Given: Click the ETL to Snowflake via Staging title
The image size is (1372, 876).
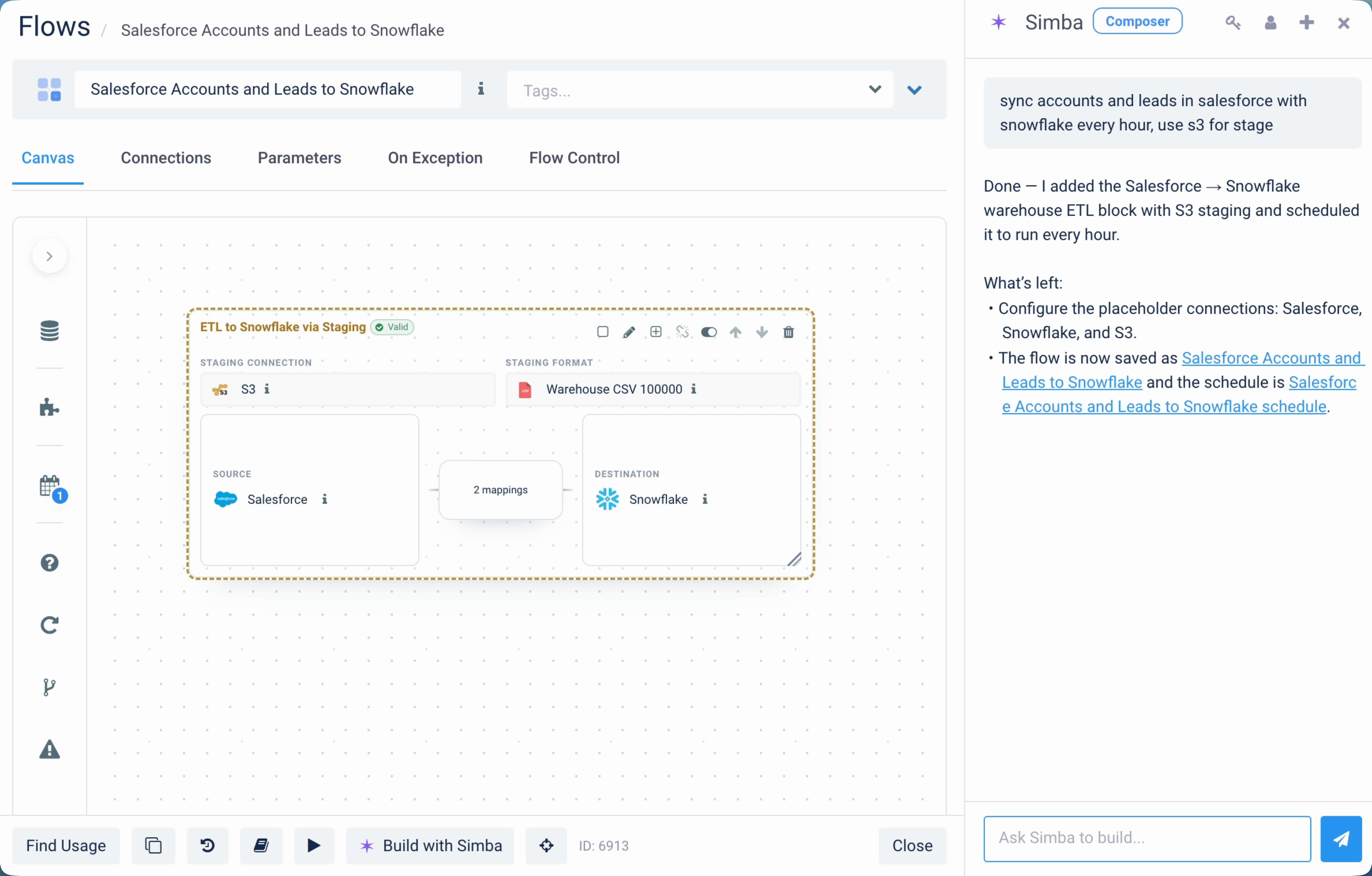Looking at the screenshot, I should pos(283,327).
